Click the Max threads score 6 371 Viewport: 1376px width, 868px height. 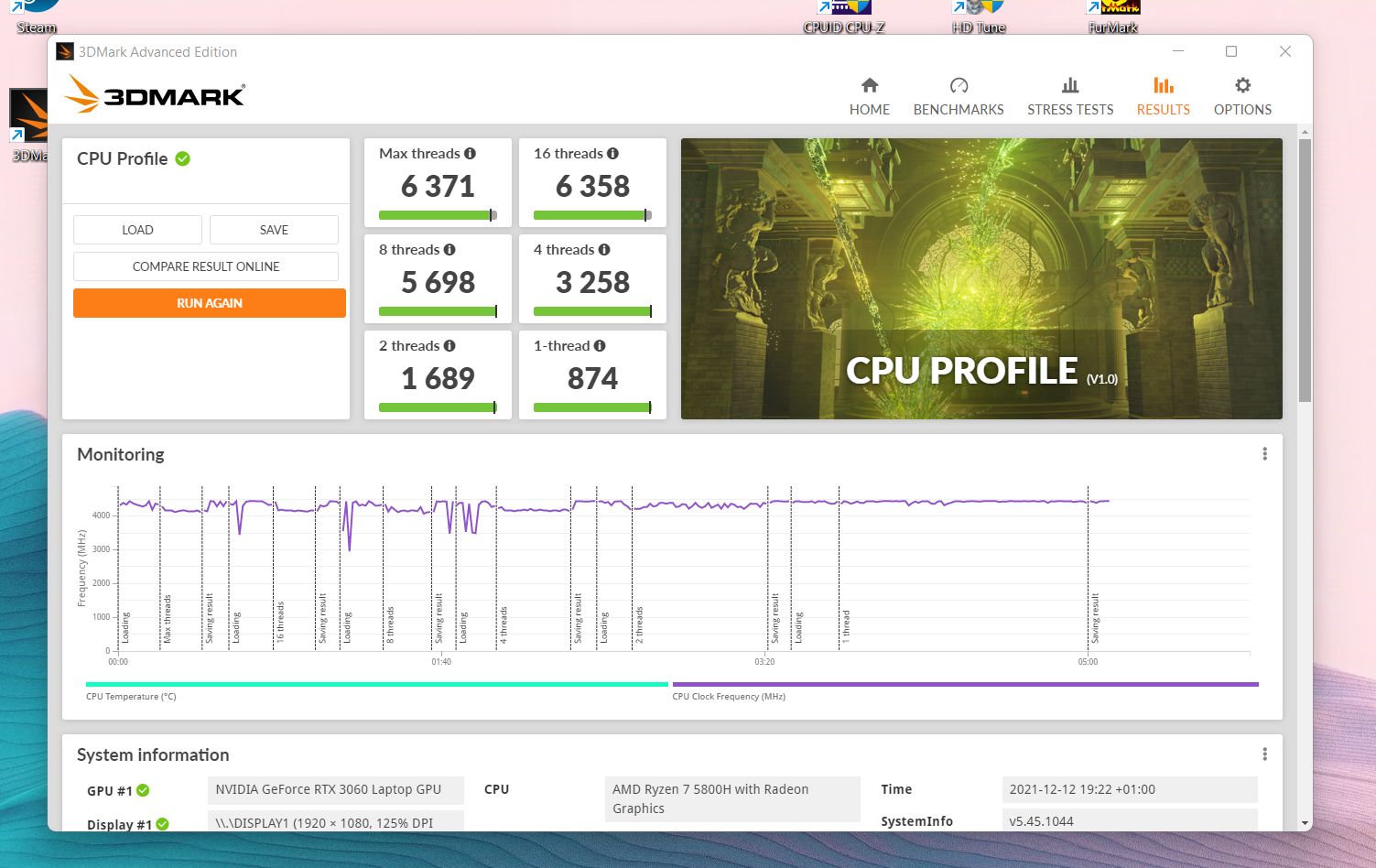click(438, 187)
